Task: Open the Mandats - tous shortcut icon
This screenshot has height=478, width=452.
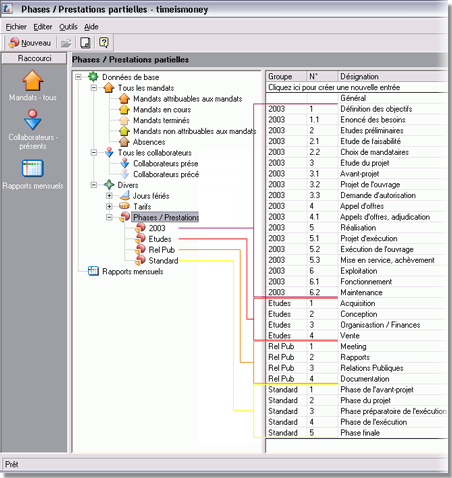Action: (33, 80)
